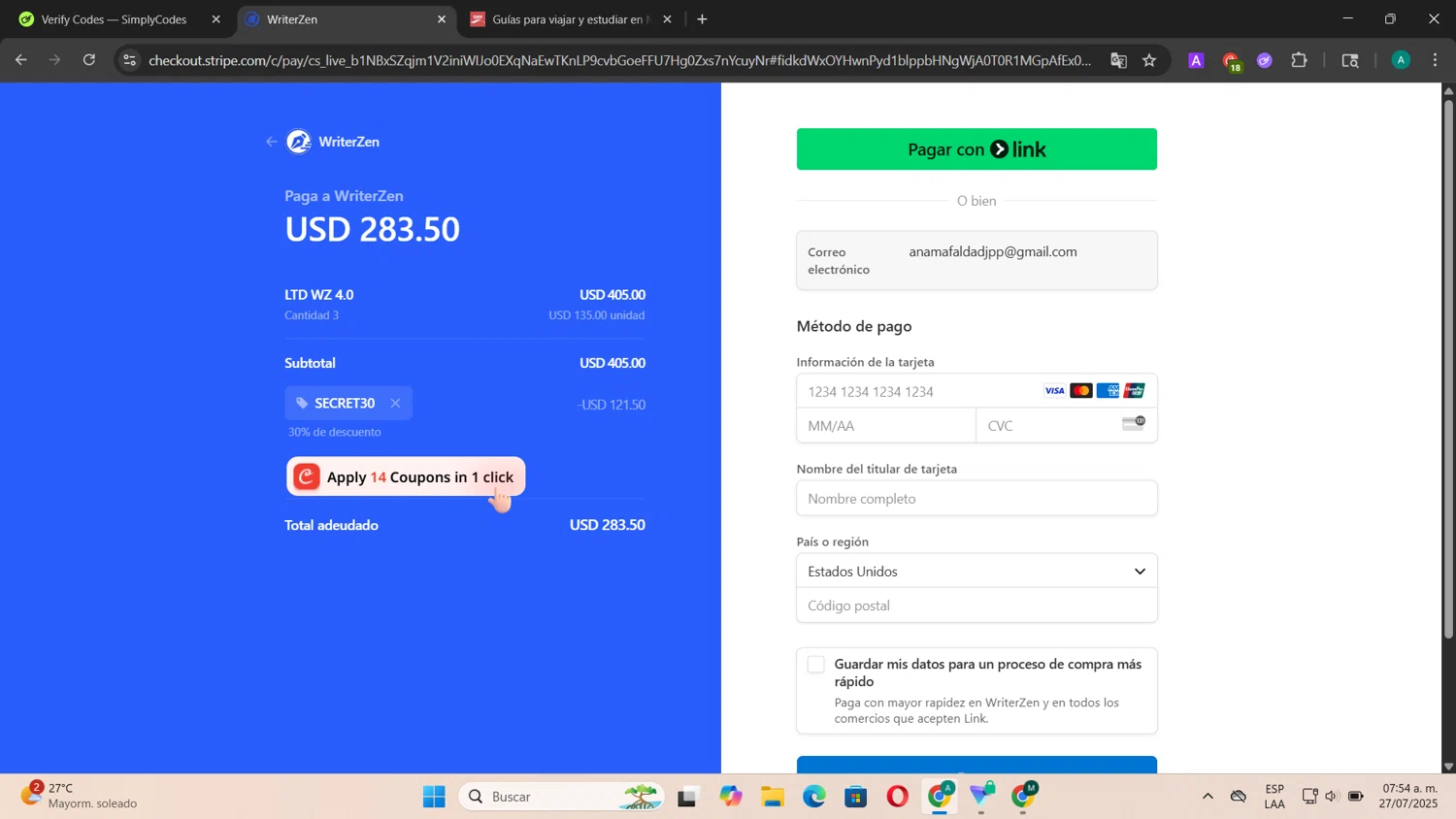
Task: Show hidden system tray icons
Action: (x=1208, y=797)
